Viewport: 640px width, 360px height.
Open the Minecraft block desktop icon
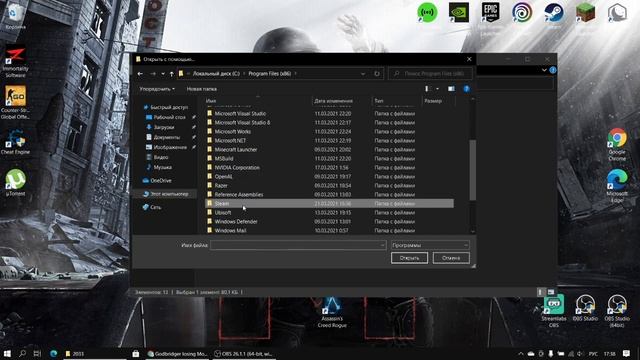(x=585, y=13)
